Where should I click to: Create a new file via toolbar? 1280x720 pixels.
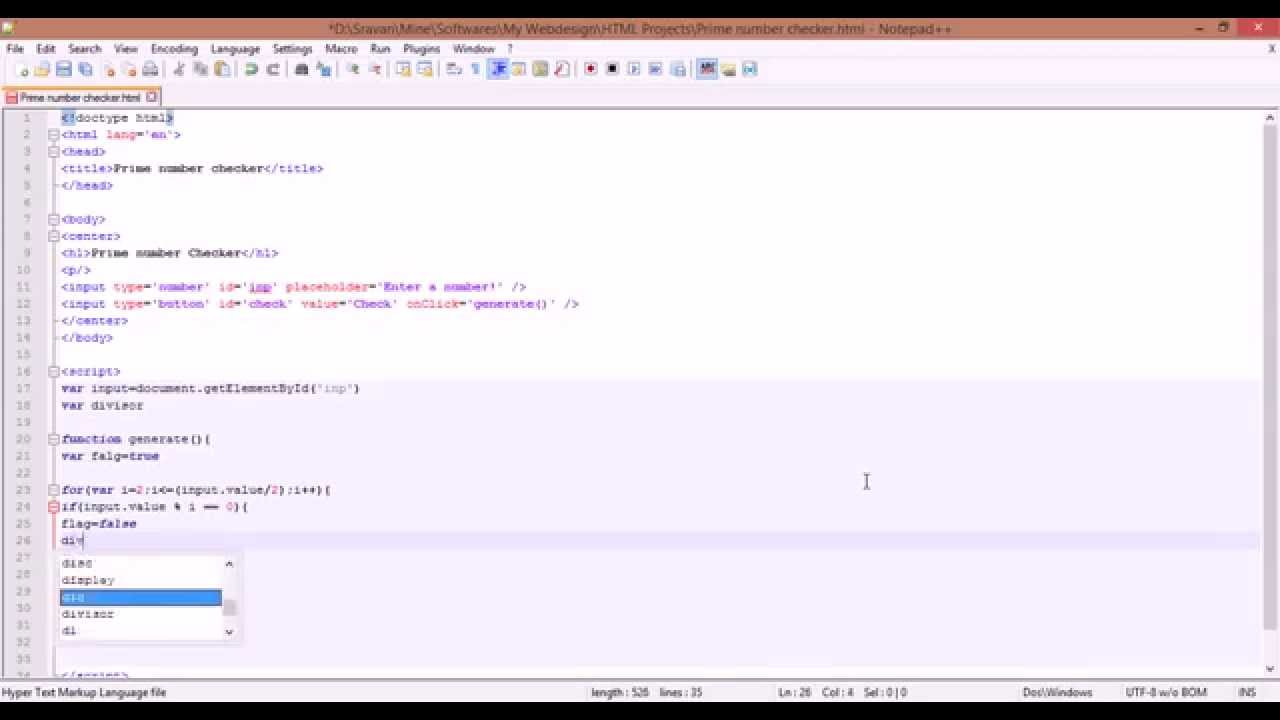point(22,69)
